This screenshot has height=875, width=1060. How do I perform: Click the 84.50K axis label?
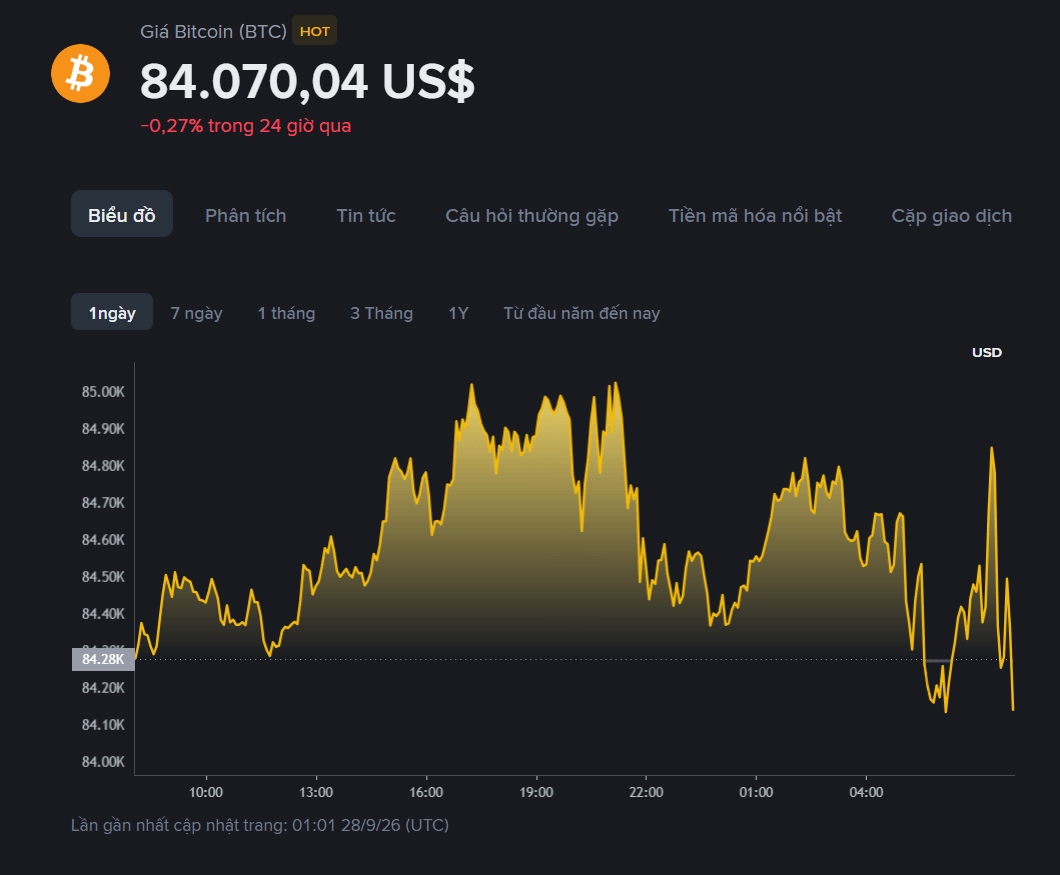click(x=103, y=577)
